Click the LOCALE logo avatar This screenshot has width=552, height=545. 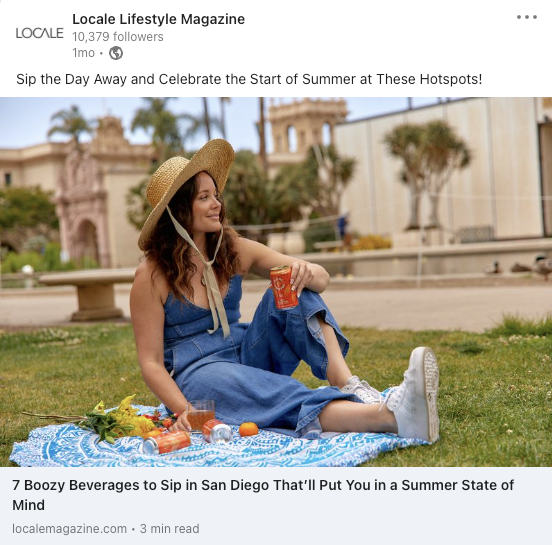(x=39, y=33)
